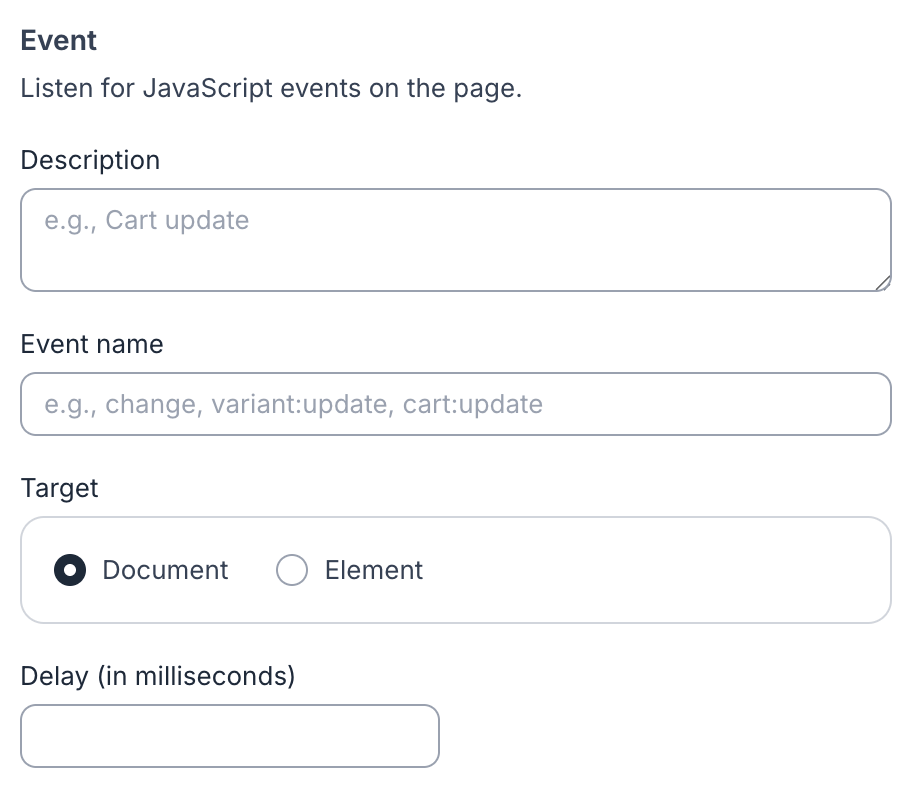
Task: Click the "Description" field label
Action: point(90,161)
